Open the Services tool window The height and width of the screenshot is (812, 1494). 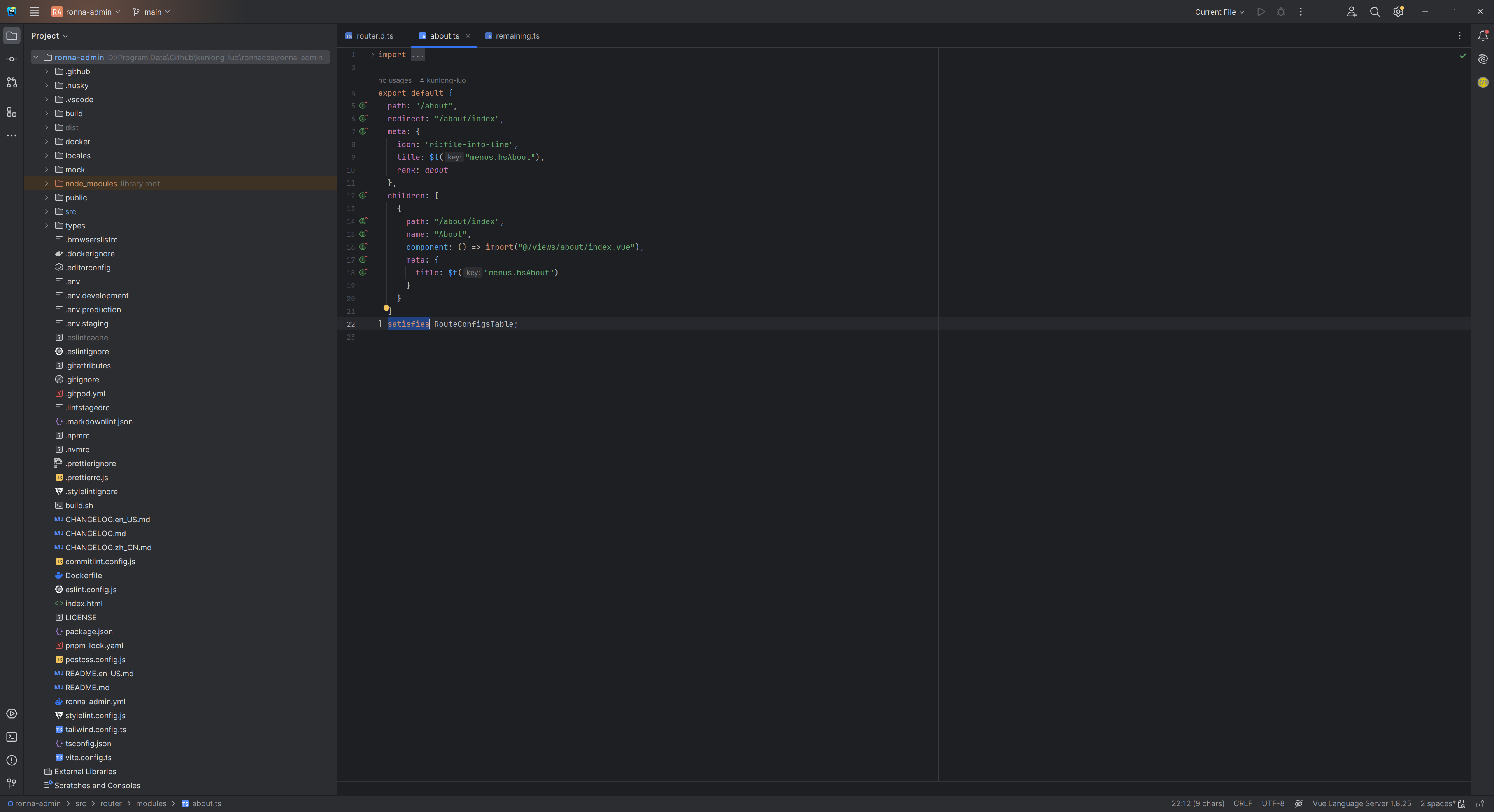(12, 714)
